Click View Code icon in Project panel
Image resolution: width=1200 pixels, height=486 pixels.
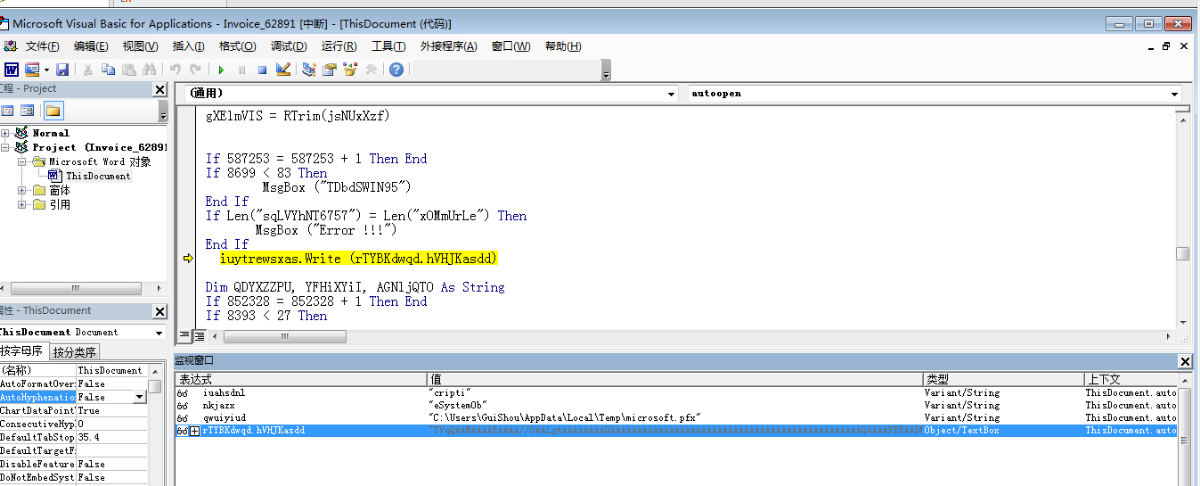point(8,110)
